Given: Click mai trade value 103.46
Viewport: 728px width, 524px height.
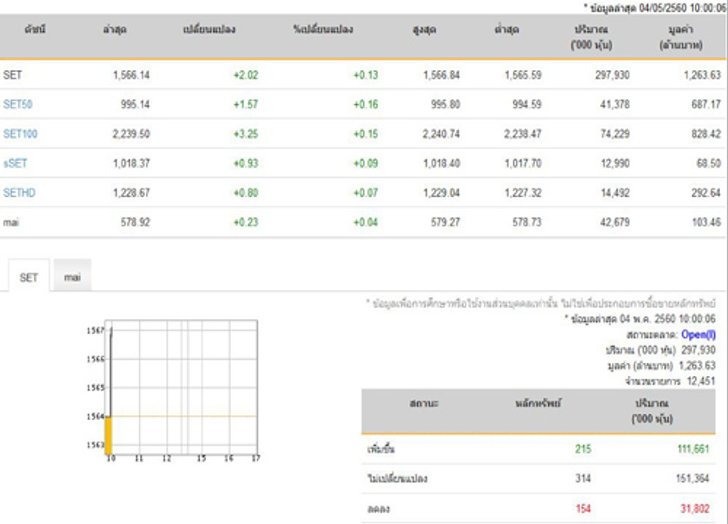Looking at the screenshot, I should pos(706,222).
